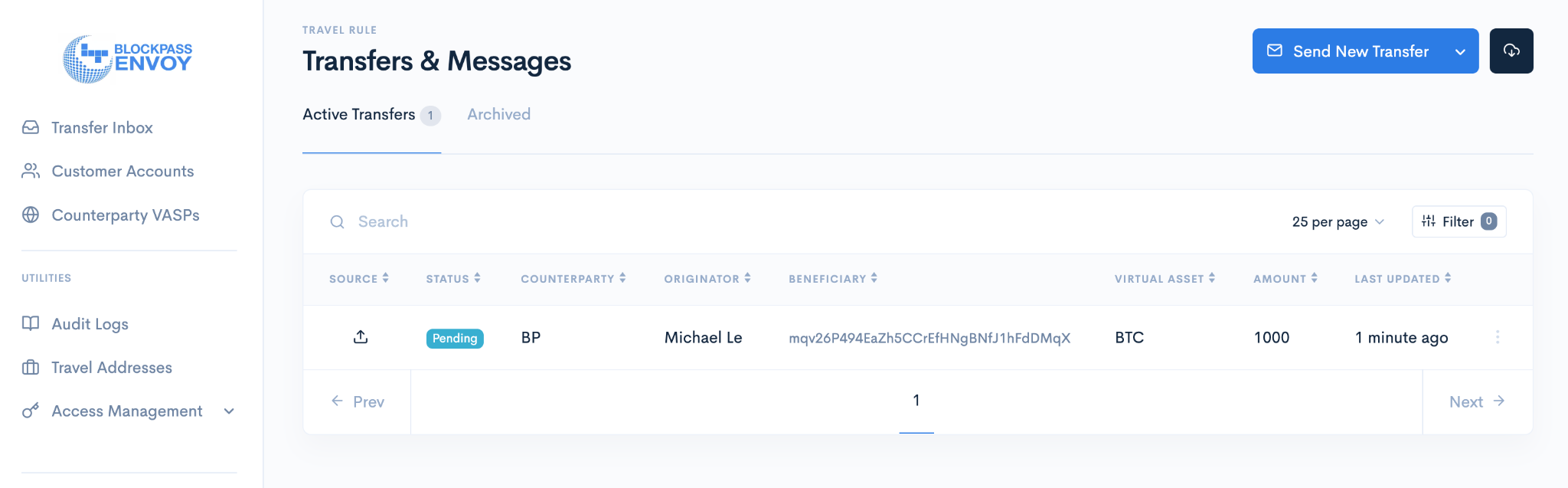This screenshot has height=488, width=1568.
Task: Click the Audit Logs book icon
Action: 31,323
